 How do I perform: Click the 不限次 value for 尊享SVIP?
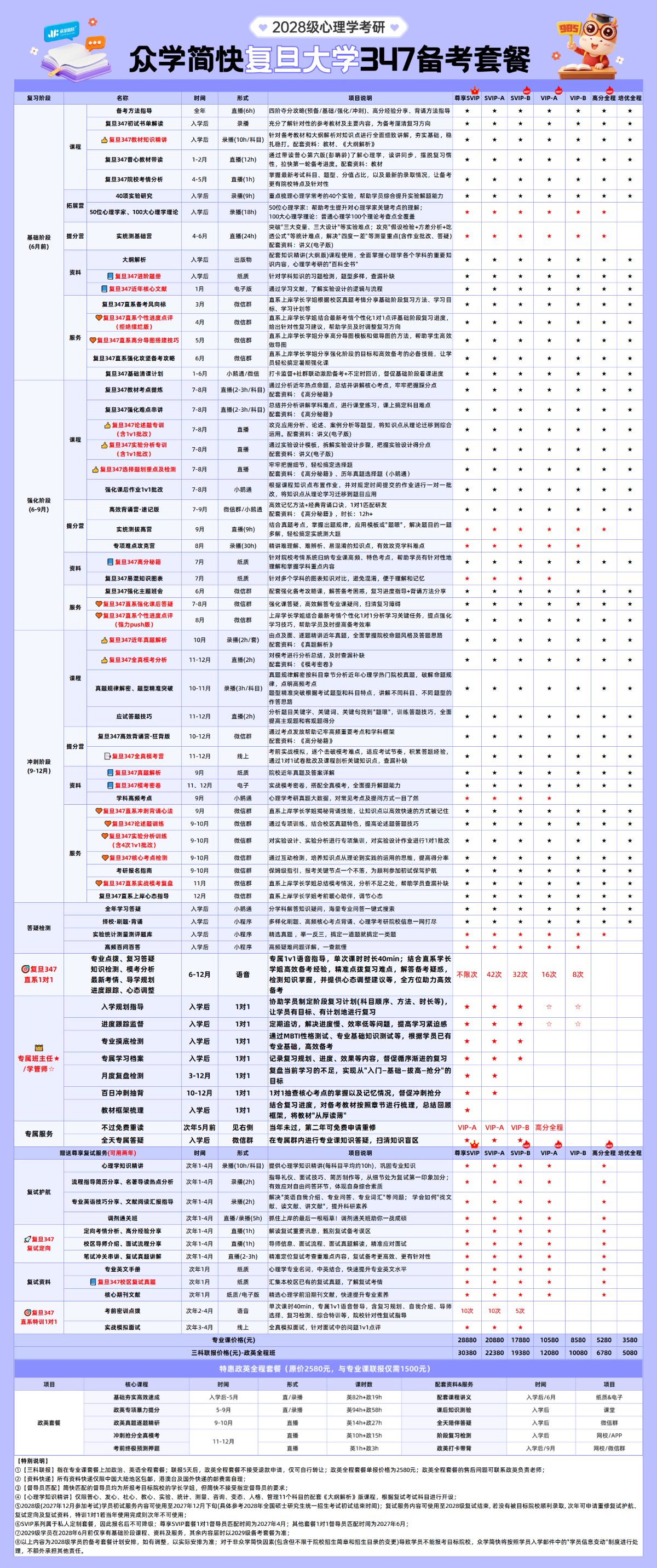click(x=467, y=975)
